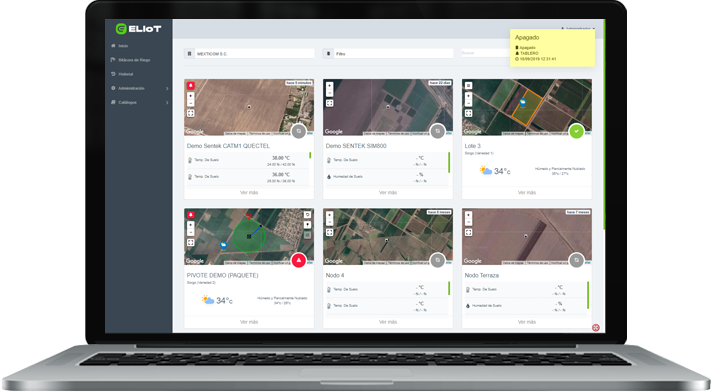Image resolution: width=711 pixels, height=392 pixels.
Task: Open the layers menu icon on Lote 3 map
Action: (469, 85)
